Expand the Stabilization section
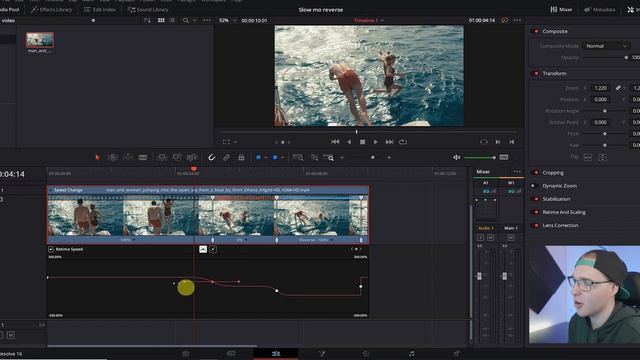Viewport: 640px width, 360px height. (556, 199)
